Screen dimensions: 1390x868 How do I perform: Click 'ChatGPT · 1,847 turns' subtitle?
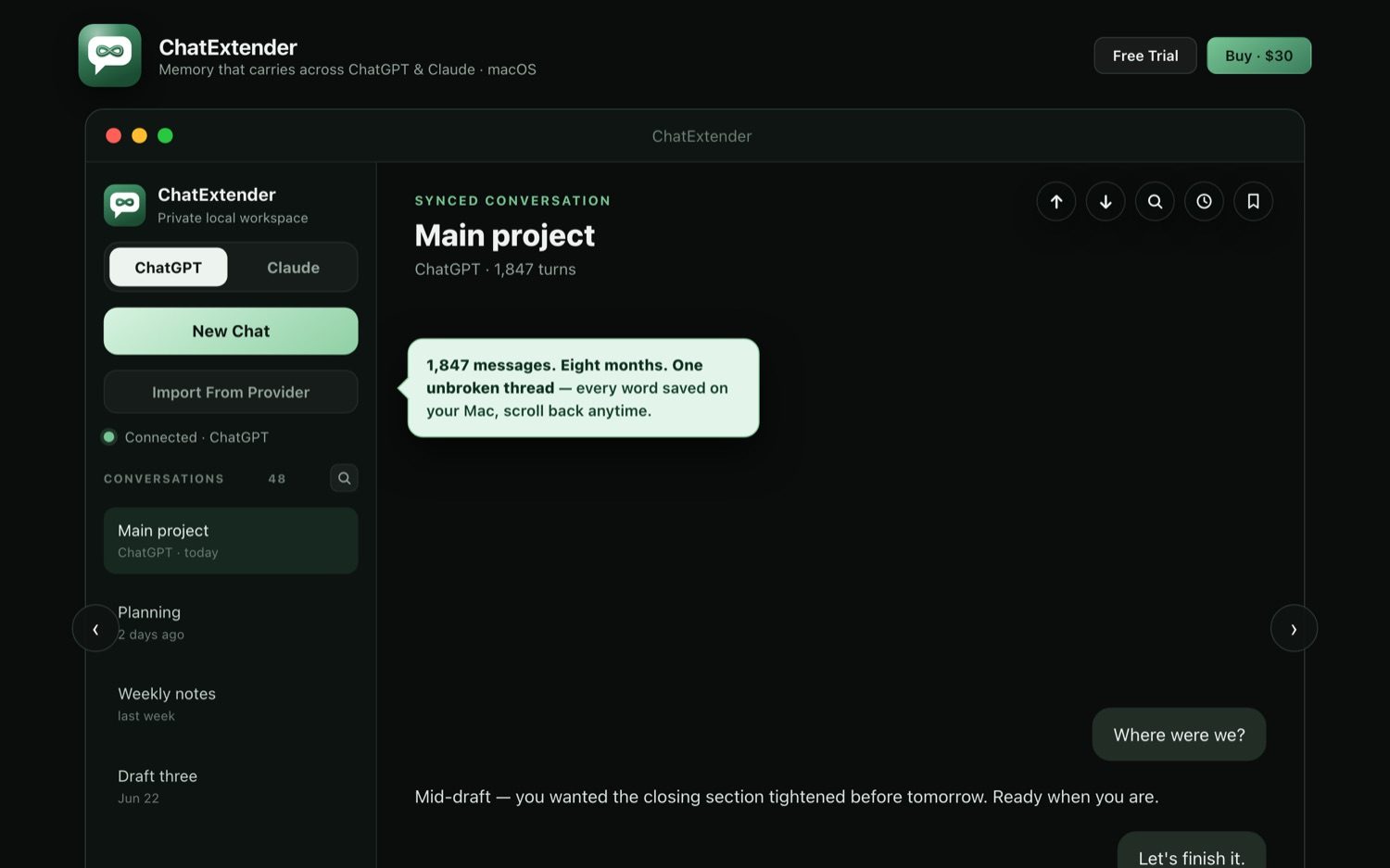click(x=495, y=270)
